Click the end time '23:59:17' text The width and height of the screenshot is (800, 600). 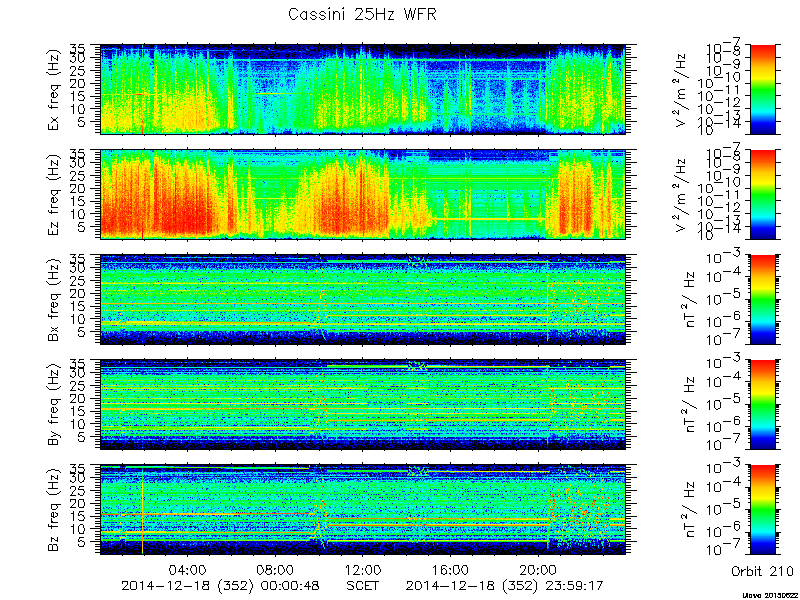(x=573, y=585)
